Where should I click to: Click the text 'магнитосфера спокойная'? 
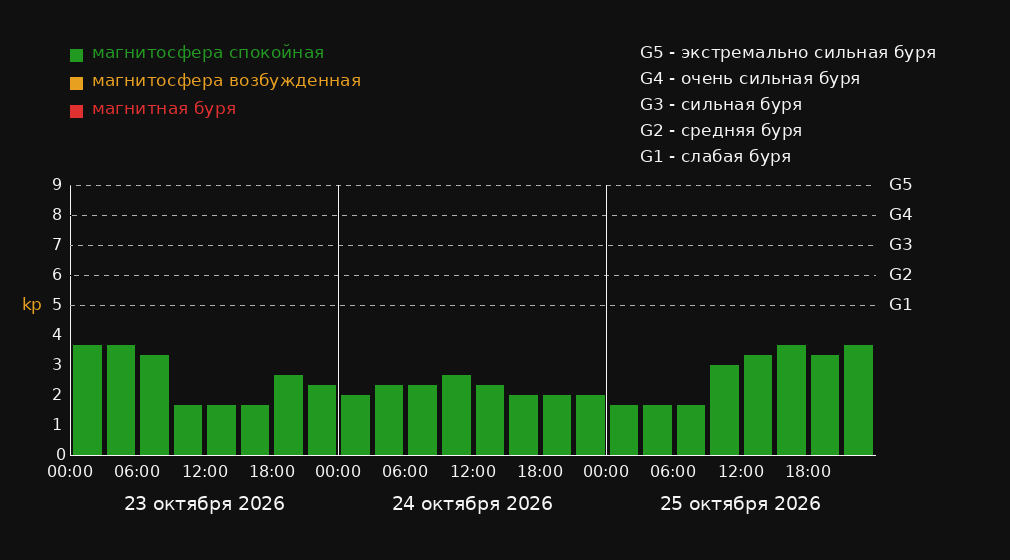(x=208, y=53)
